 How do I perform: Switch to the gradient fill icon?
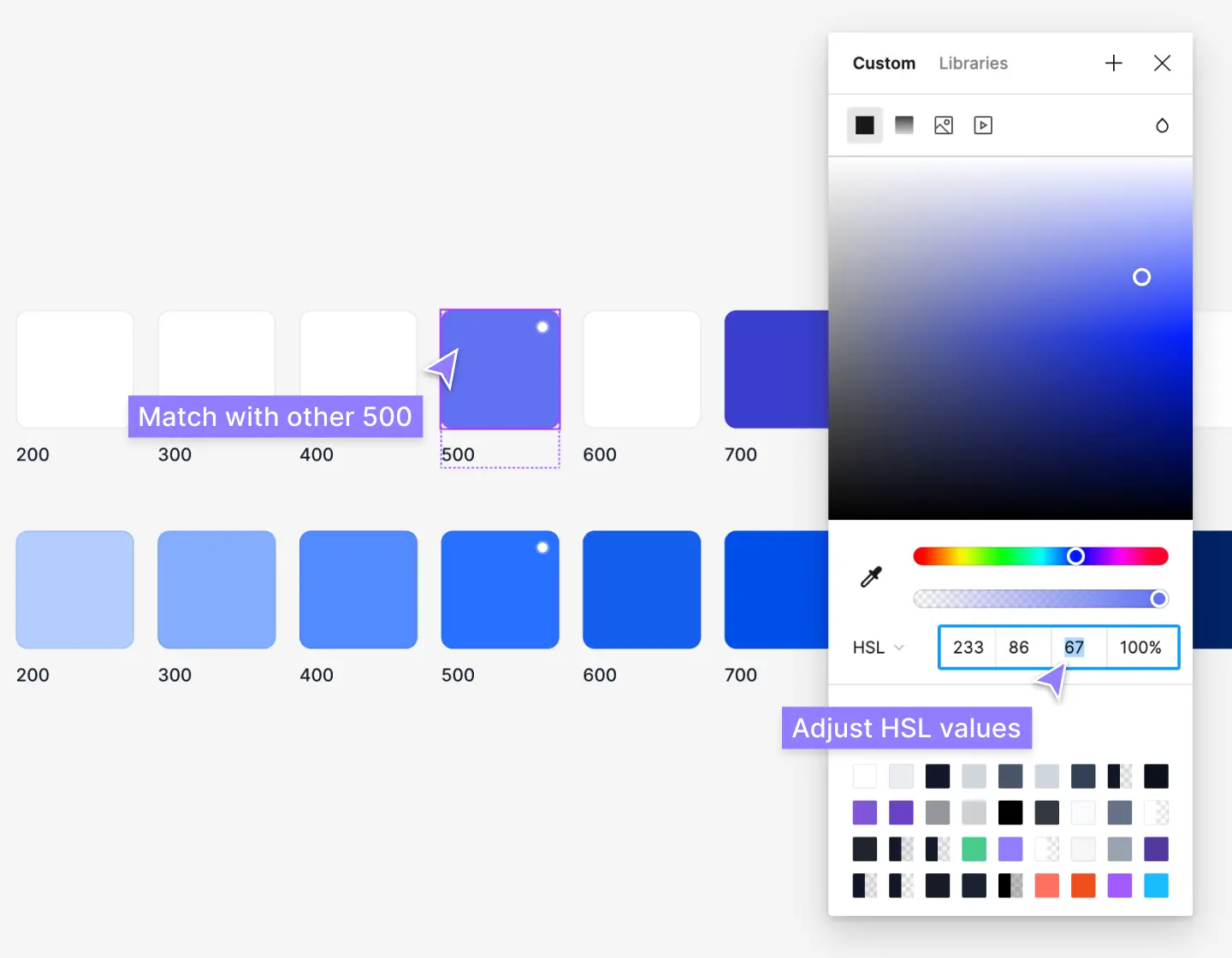pos(904,125)
